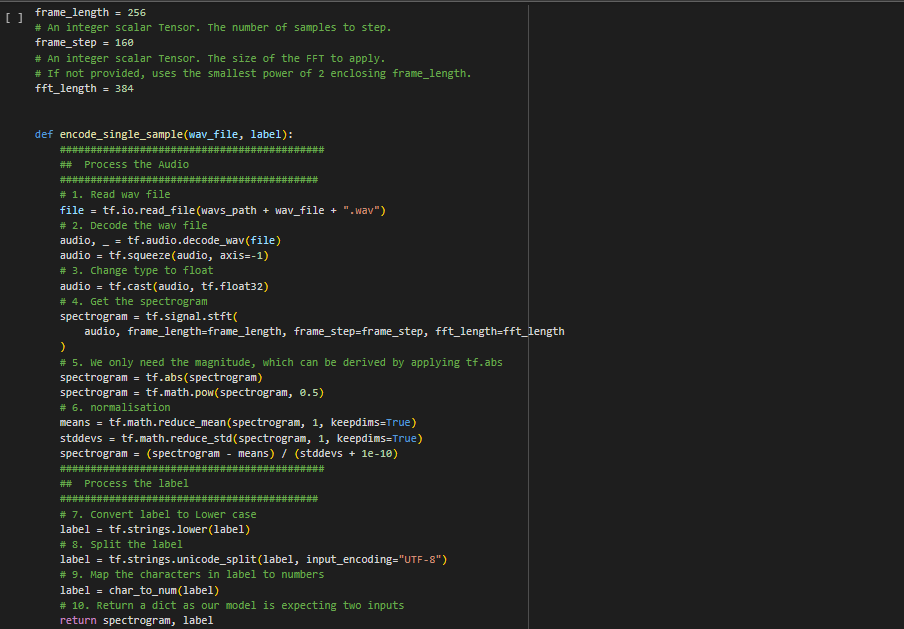Click the comment "# 3. Change type to float"
The image size is (904, 629).
coord(137,270)
